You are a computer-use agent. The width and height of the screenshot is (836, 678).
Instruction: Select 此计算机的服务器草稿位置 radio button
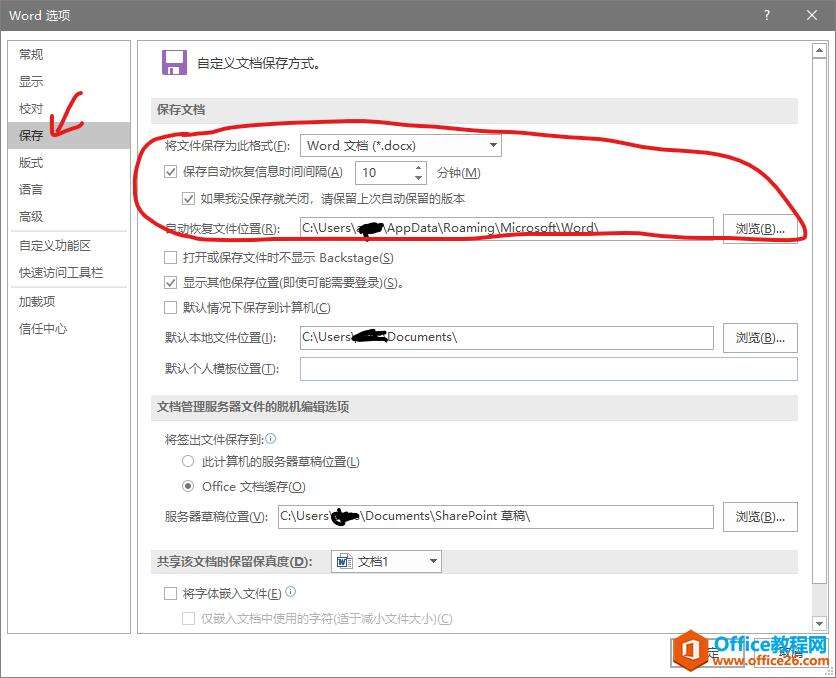(188, 461)
